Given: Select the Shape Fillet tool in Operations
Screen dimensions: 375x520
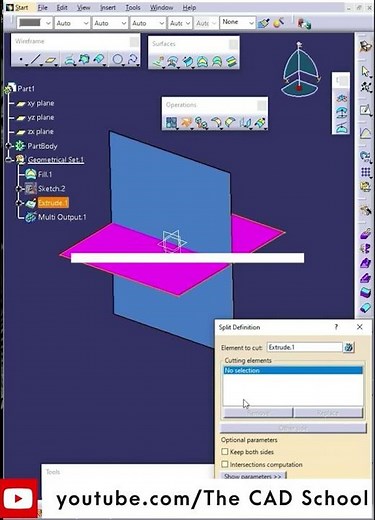Looking at the screenshot, I should pyautogui.click(x=217, y=122).
